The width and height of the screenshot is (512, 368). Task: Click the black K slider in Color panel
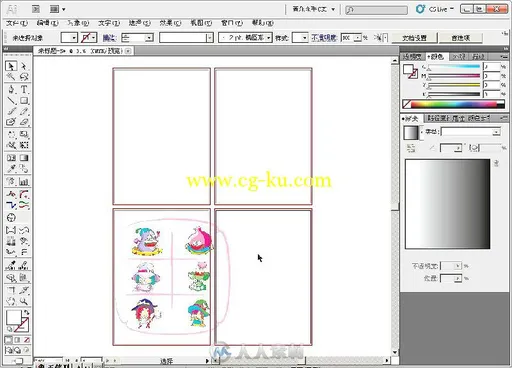click(x=454, y=94)
